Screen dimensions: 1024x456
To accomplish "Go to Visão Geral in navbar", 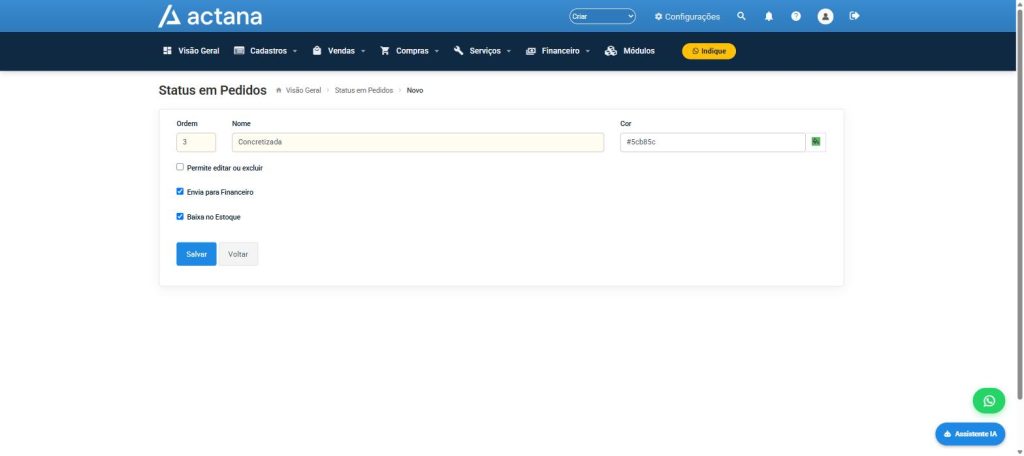I will click(x=191, y=51).
